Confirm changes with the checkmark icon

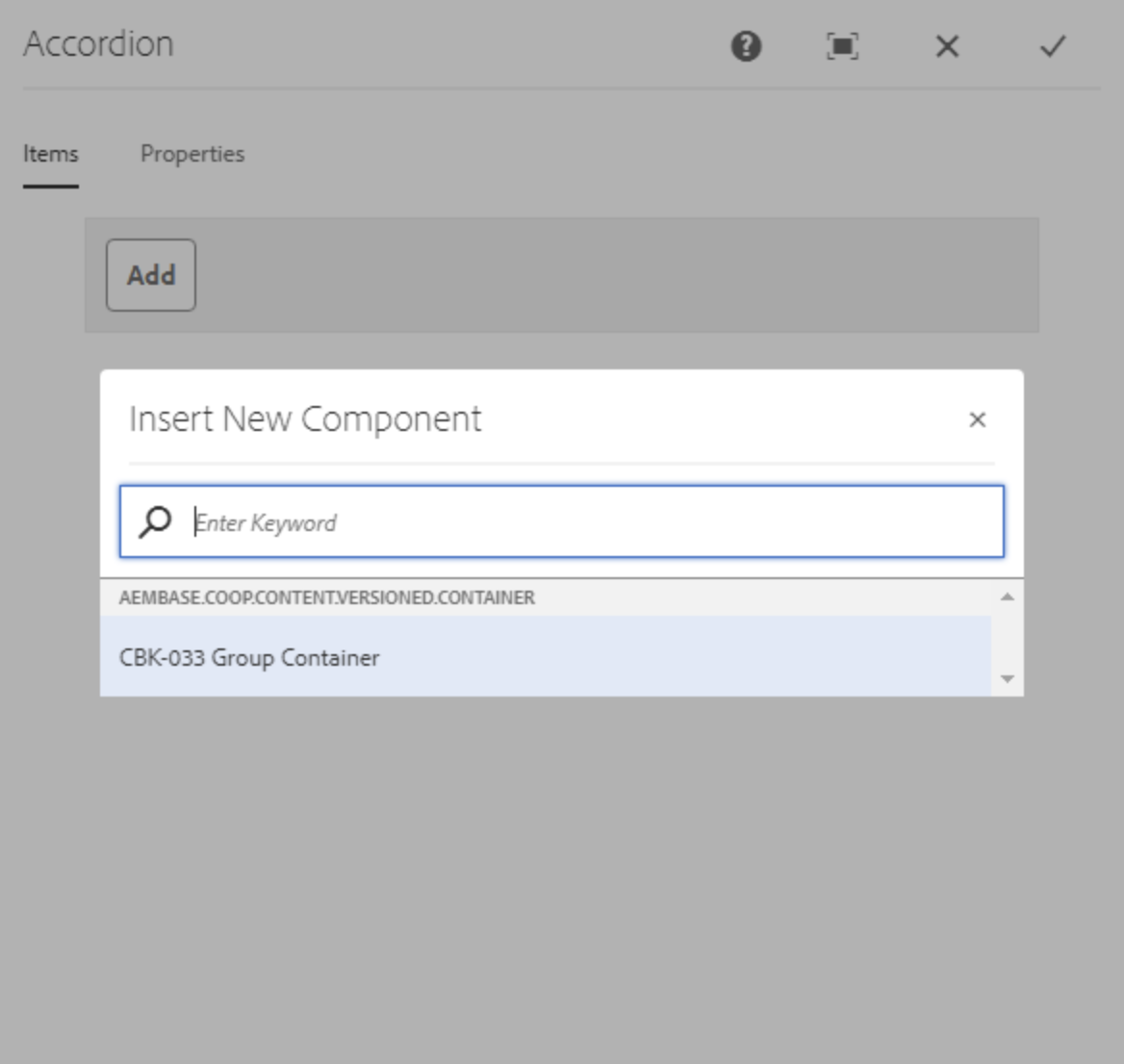point(1052,46)
